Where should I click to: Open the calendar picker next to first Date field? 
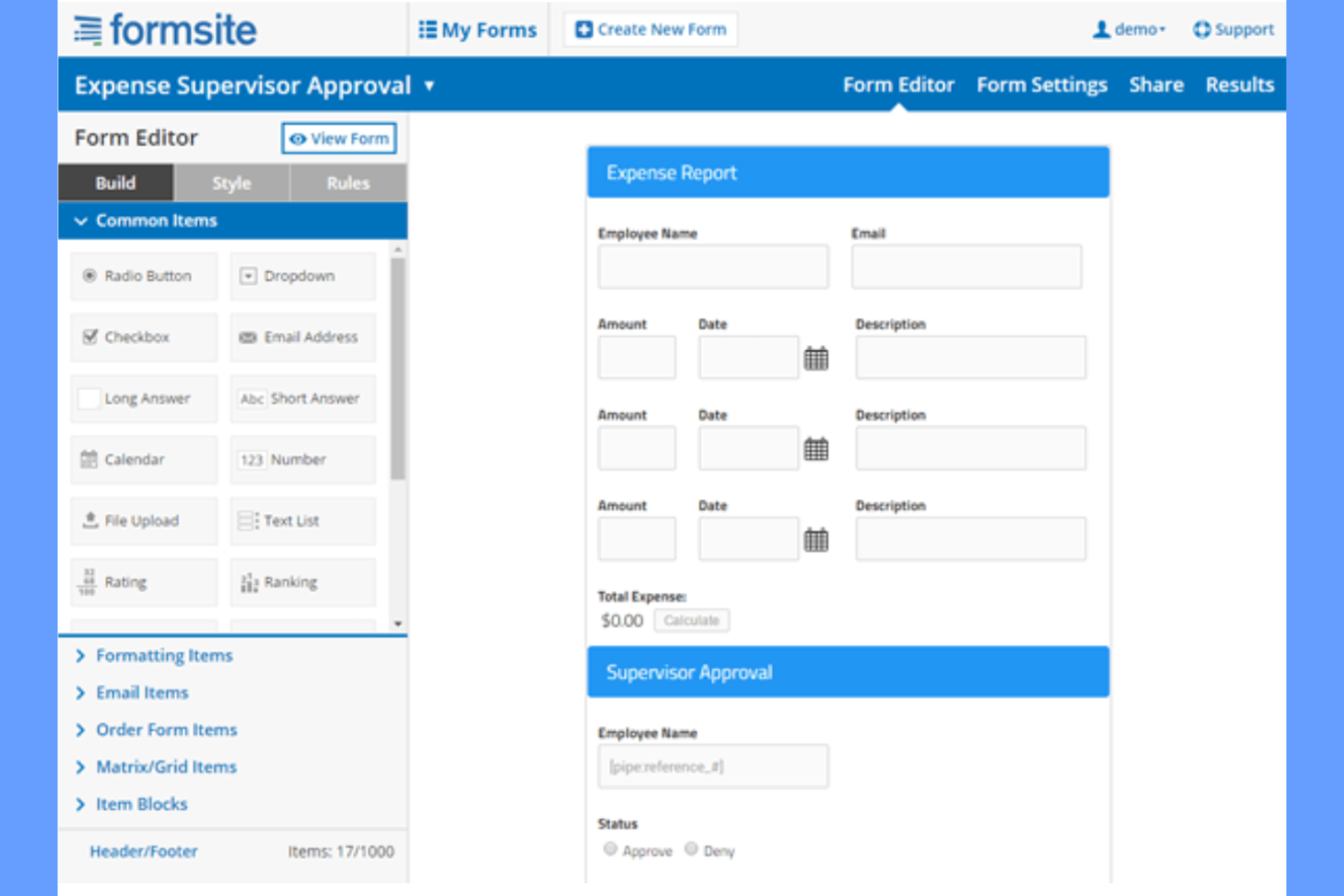coord(815,358)
